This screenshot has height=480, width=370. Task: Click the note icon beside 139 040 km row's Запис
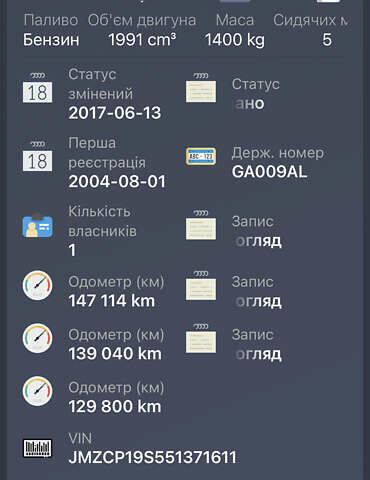(201, 338)
